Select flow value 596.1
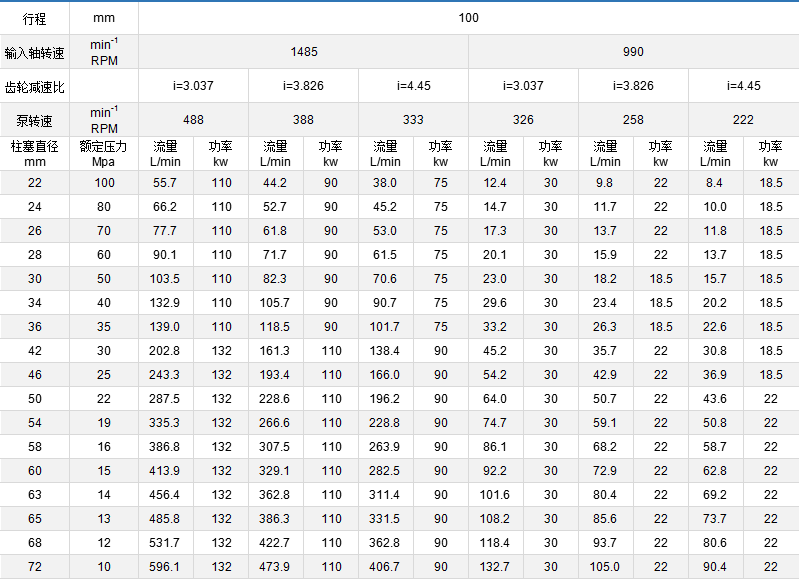 165,567
